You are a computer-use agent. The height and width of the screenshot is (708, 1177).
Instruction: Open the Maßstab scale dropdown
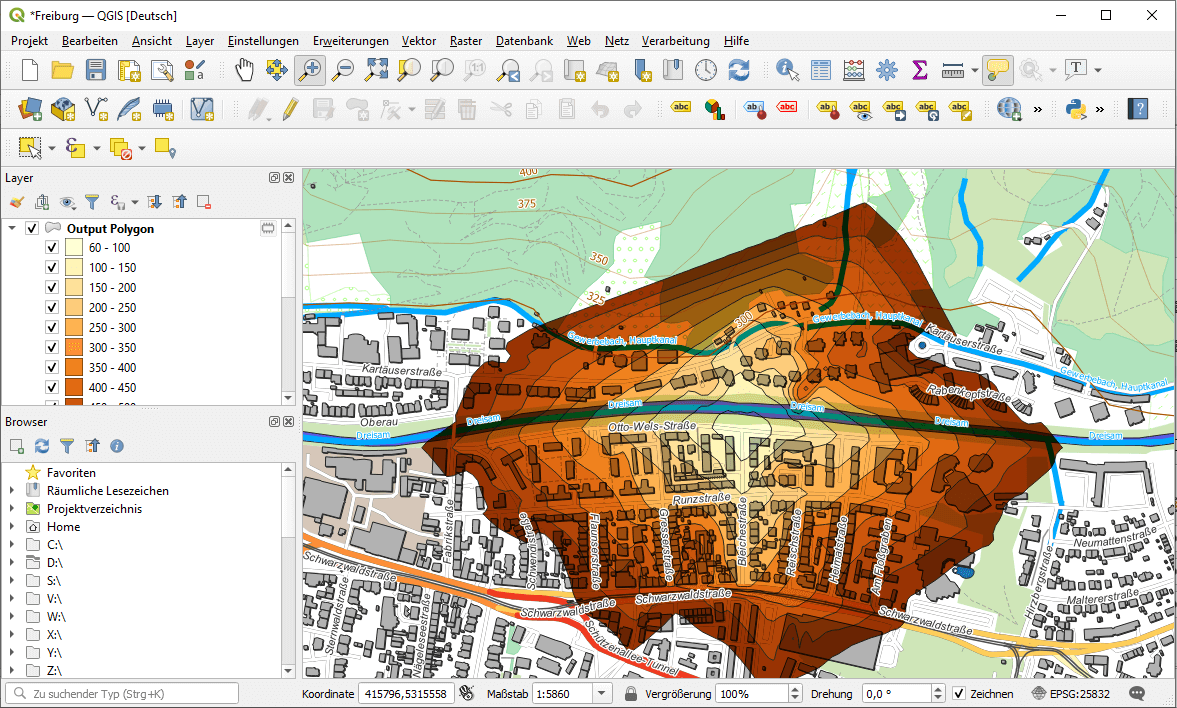[602, 693]
